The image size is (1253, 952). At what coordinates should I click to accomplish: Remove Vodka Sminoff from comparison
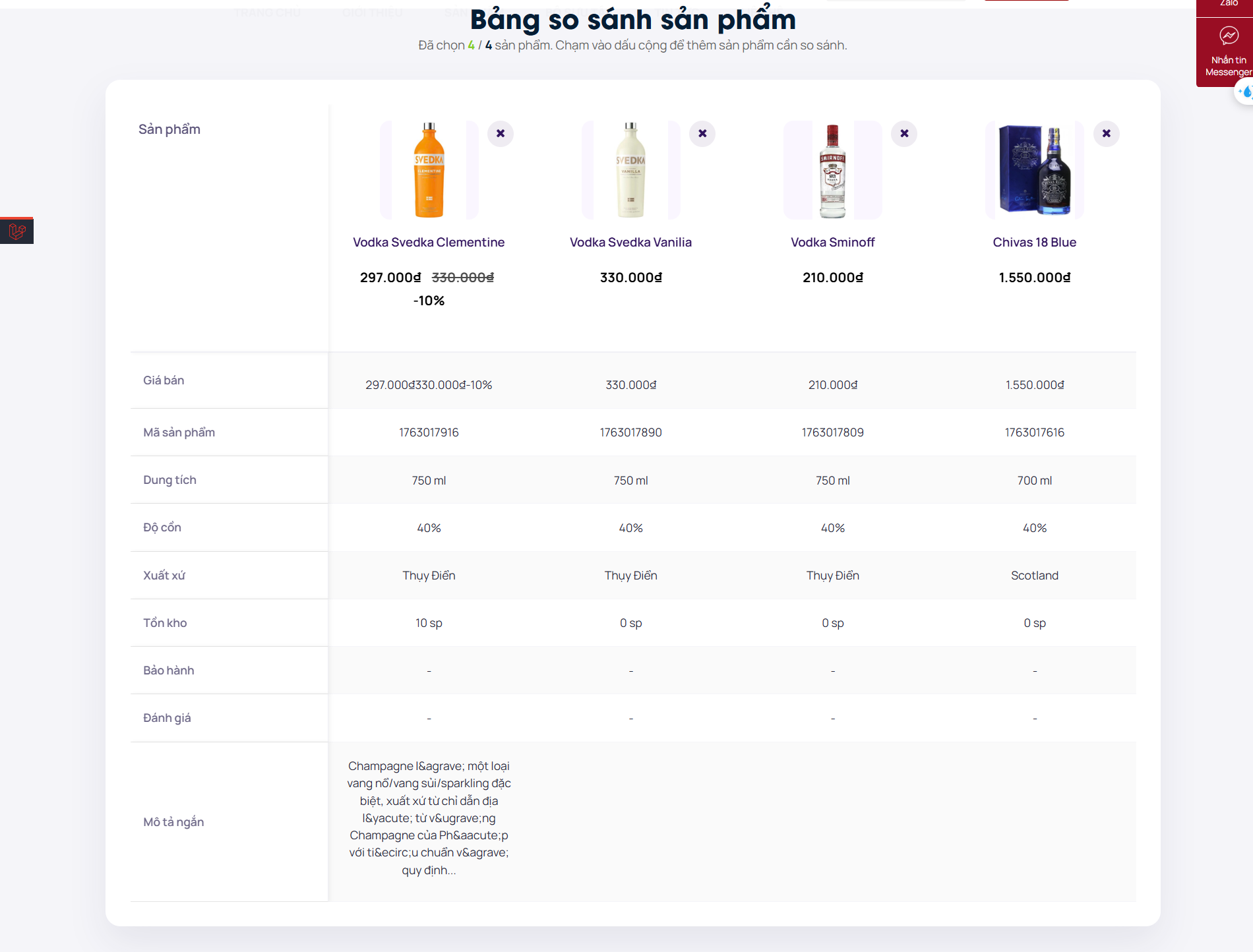pyautogui.click(x=904, y=134)
